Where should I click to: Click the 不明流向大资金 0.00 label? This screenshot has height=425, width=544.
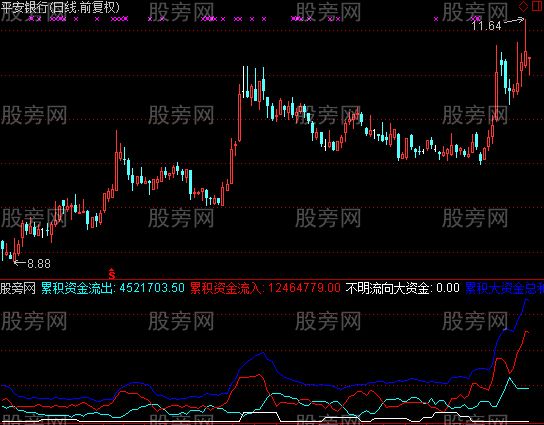pos(402,288)
